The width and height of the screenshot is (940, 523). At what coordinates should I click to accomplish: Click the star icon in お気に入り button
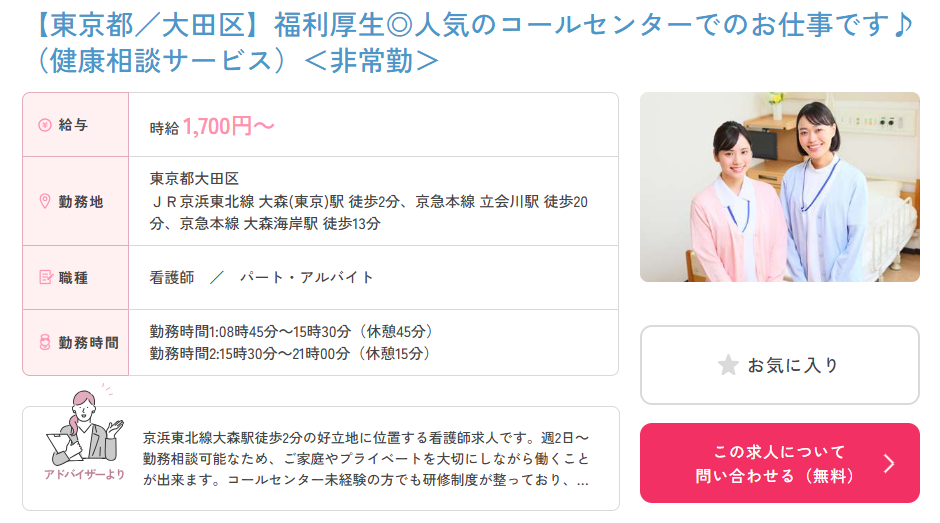tap(728, 365)
